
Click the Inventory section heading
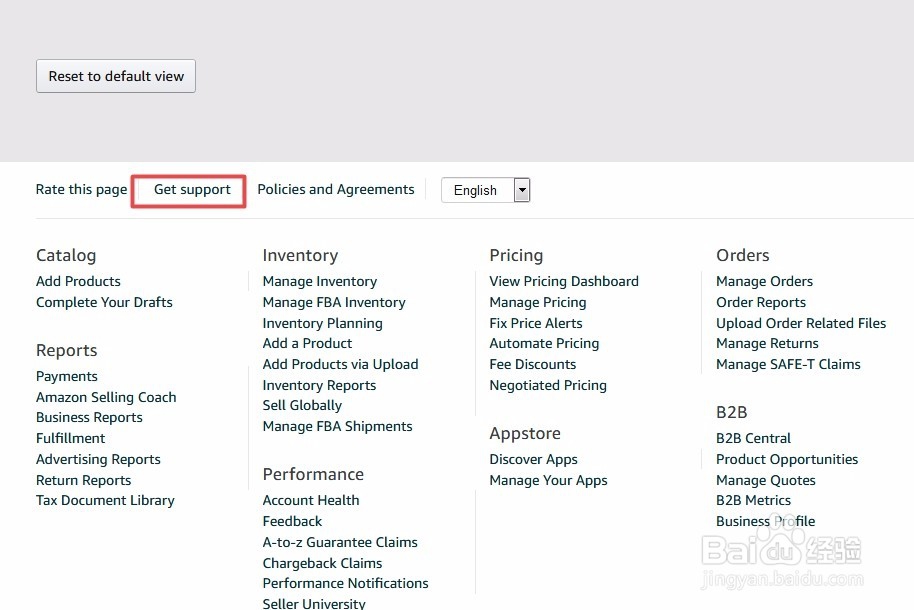point(300,255)
